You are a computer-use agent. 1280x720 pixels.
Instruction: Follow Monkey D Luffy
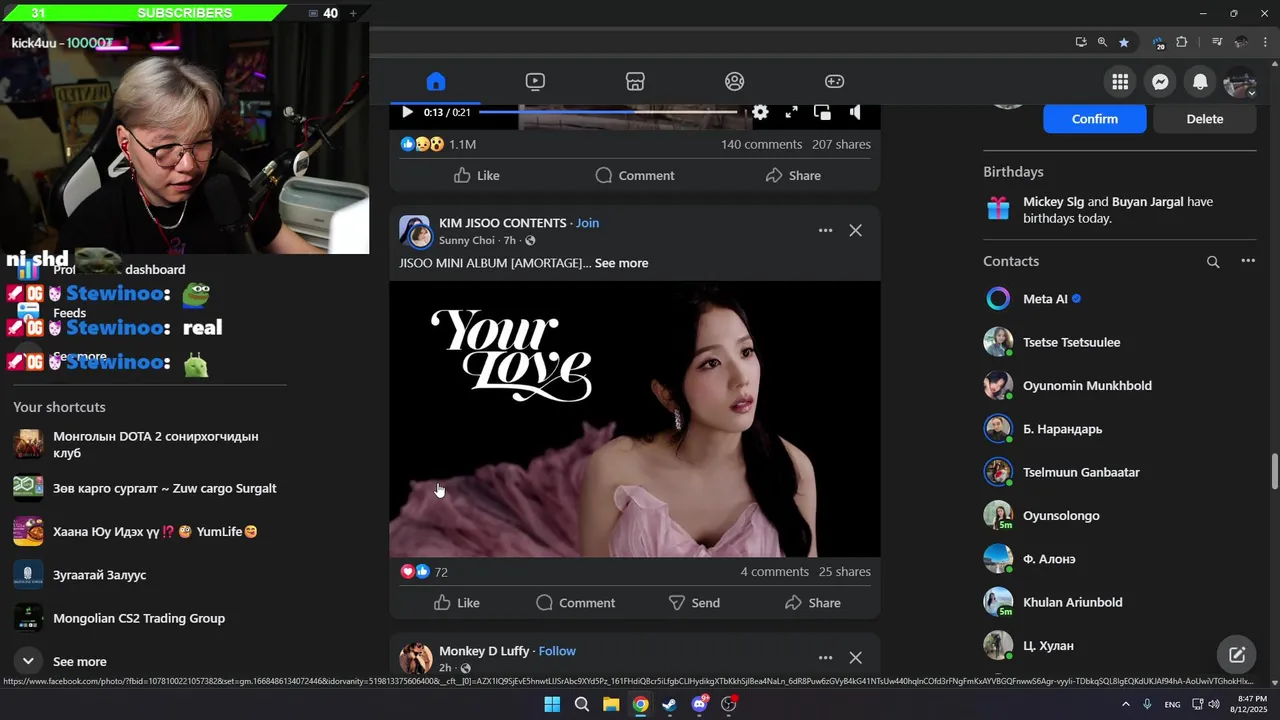557,651
